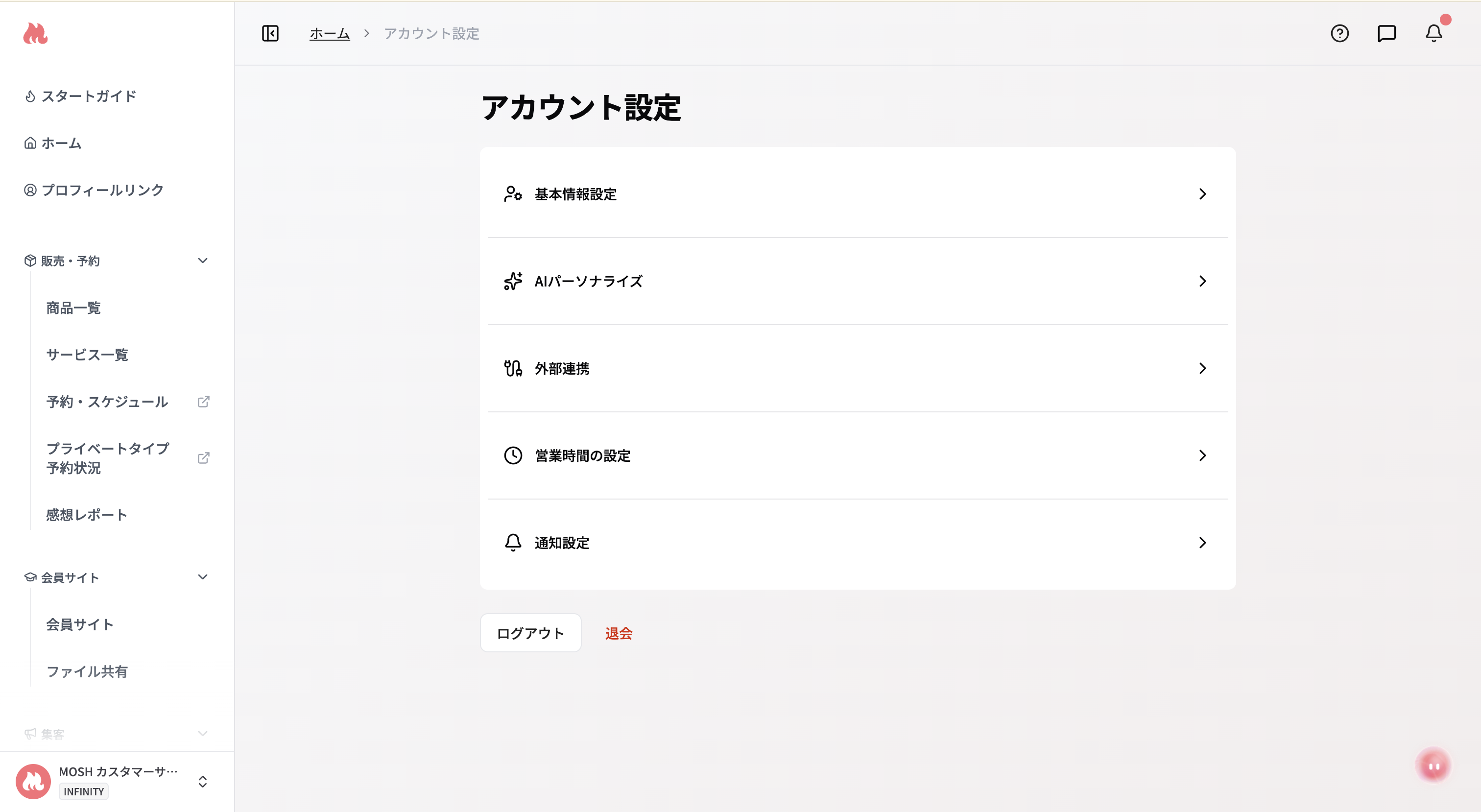Open サービス一覧 in sidebar
Image resolution: width=1481 pixels, height=812 pixels.
point(87,355)
